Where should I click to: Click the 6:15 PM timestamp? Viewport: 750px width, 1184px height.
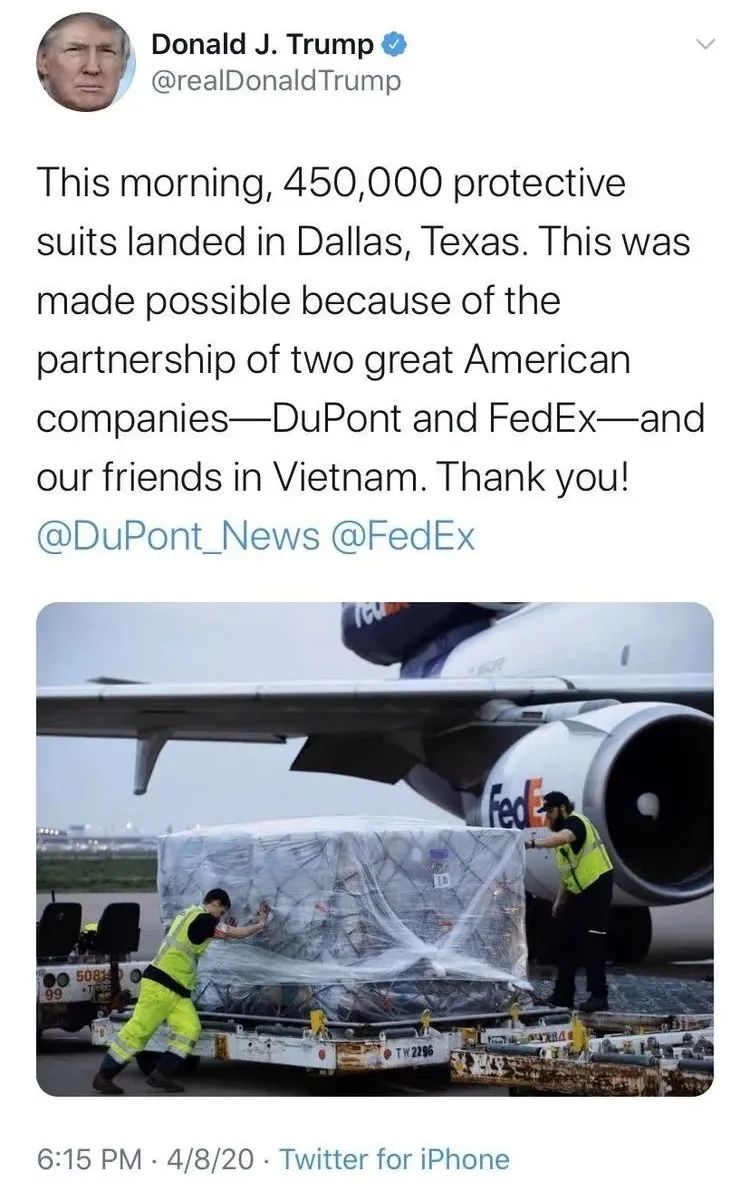(x=89, y=1158)
